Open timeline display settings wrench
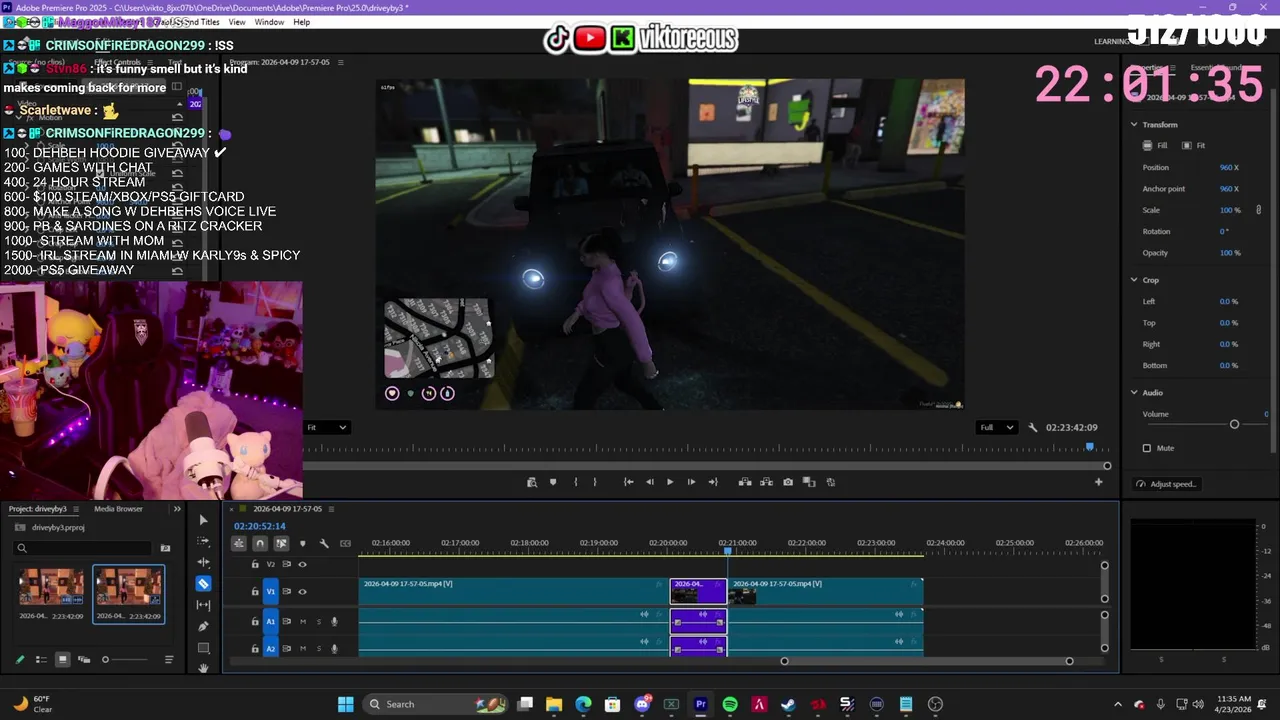The image size is (1280, 720). click(x=324, y=543)
